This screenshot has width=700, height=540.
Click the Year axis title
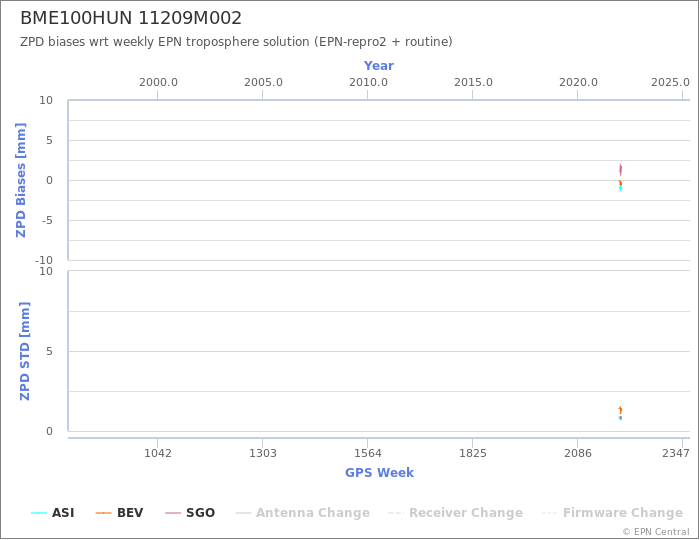(379, 66)
